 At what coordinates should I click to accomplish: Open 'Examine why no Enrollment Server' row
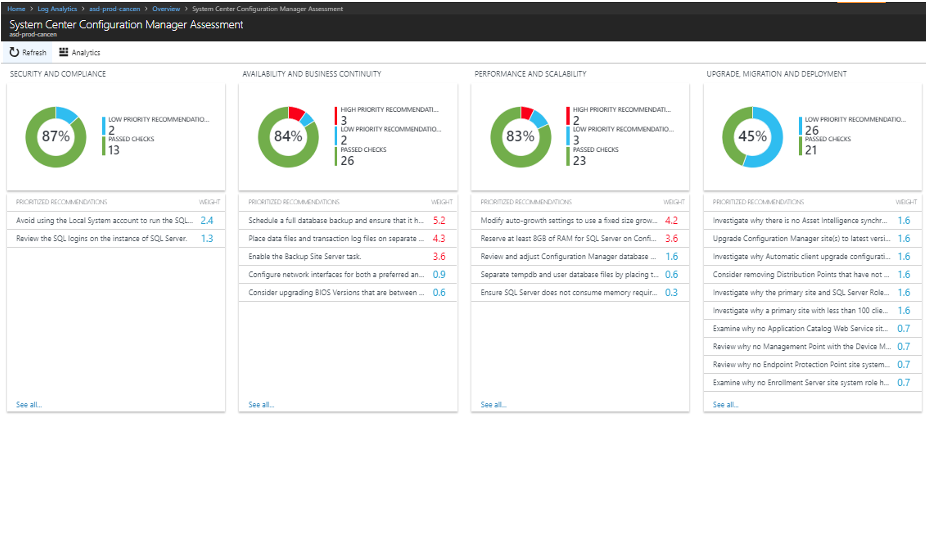(812, 383)
